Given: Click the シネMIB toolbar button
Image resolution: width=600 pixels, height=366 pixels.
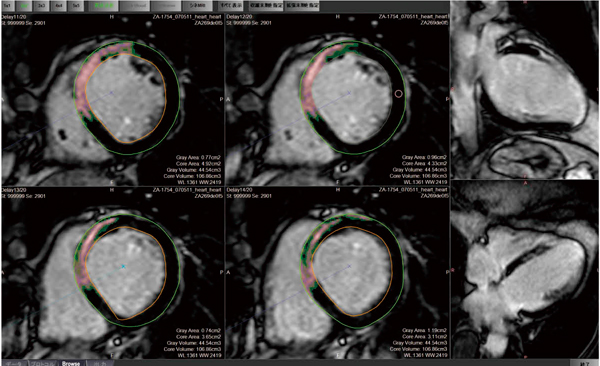Looking at the screenshot, I should click(x=198, y=6).
